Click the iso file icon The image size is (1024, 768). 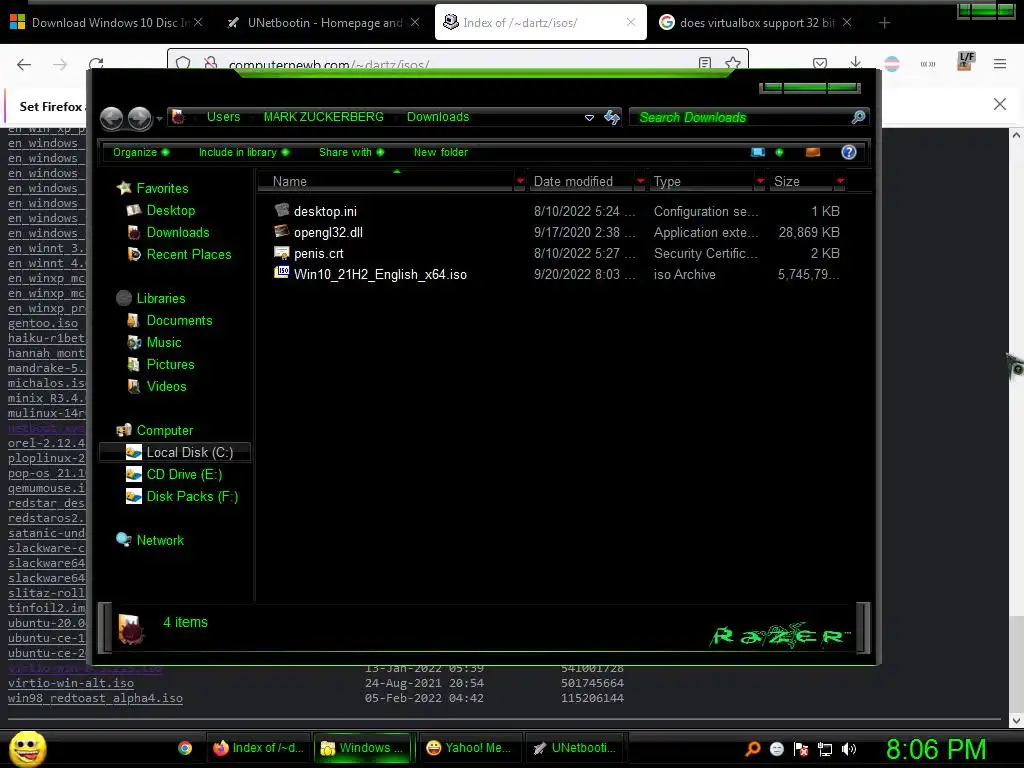(x=281, y=273)
